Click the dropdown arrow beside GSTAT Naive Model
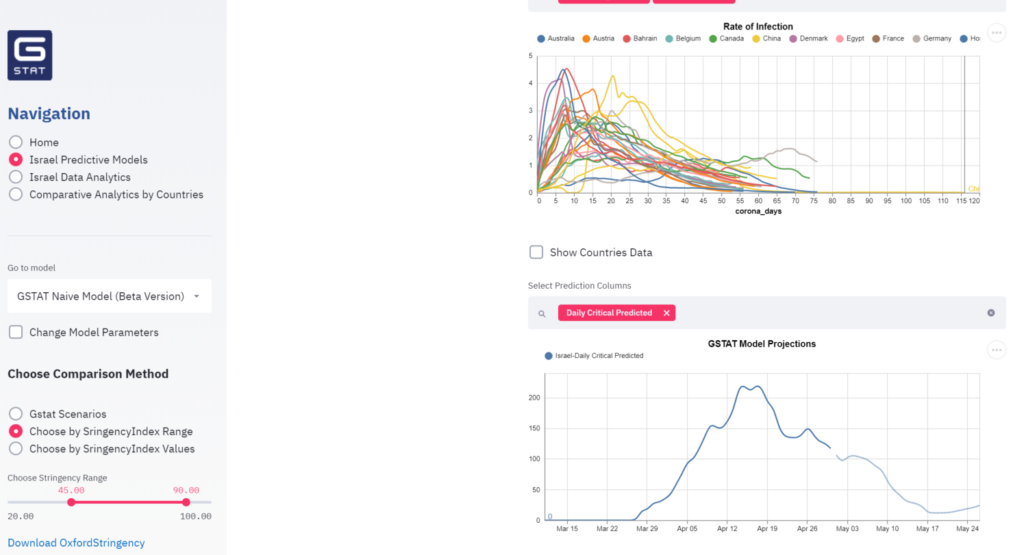The image size is (1024, 555). [x=197, y=296]
